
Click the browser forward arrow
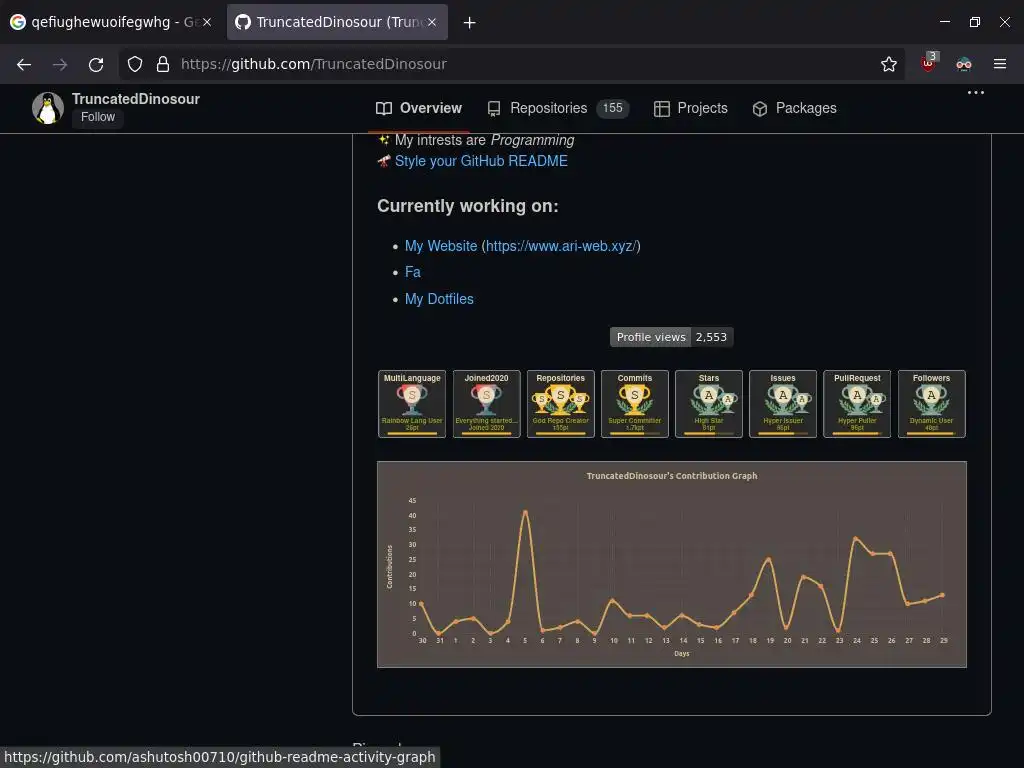60,64
